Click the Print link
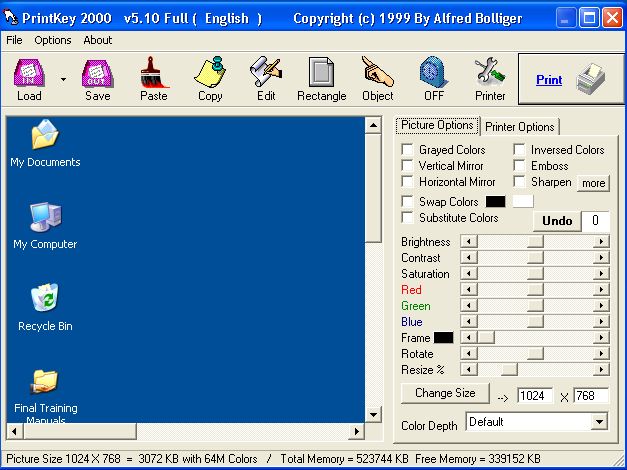The height and width of the screenshot is (470, 627). (x=549, y=80)
